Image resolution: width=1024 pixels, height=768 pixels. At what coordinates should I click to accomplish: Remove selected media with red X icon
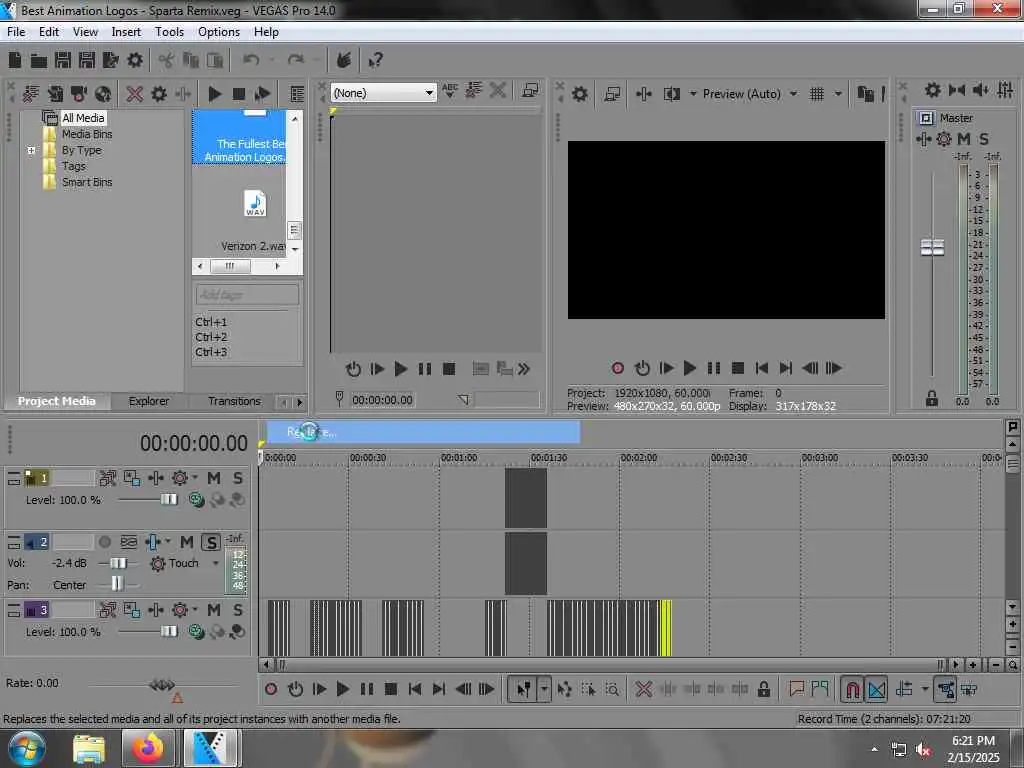(x=135, y=94)
